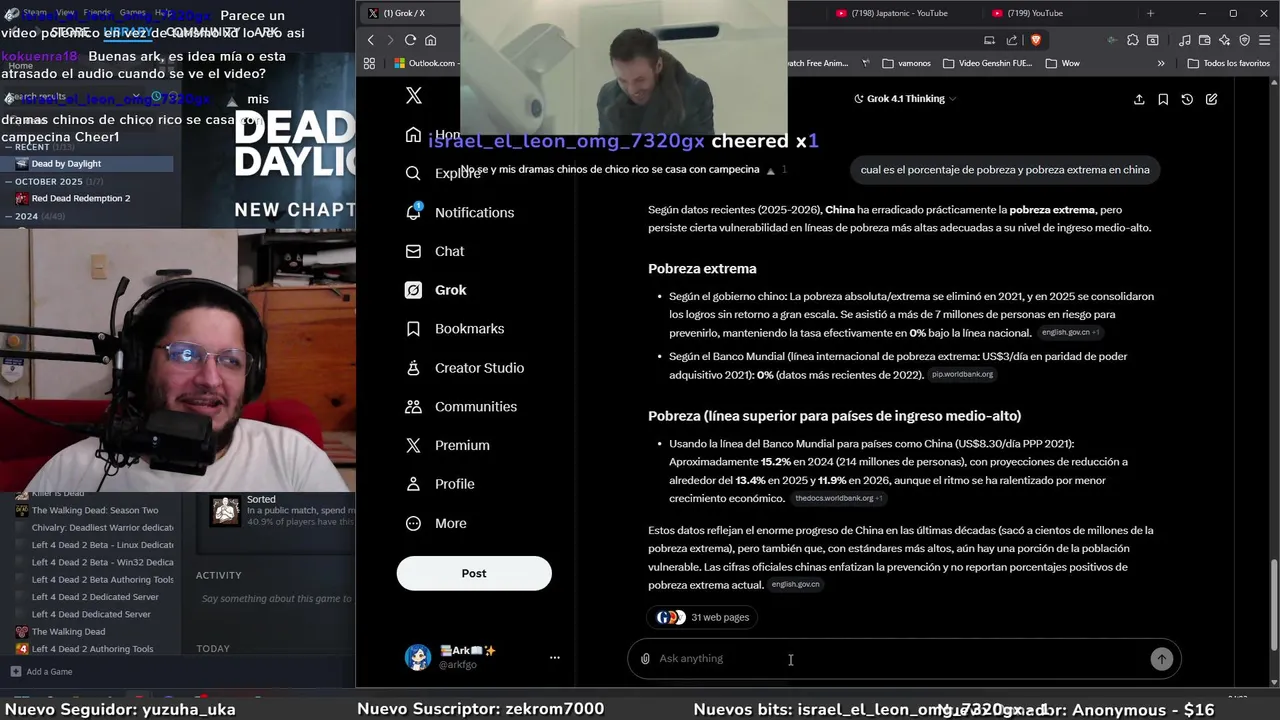The height and width of the screenshot is (720, 1280).
Task: Open Profile icon in X sidebar
Action: tap(413, 484)
